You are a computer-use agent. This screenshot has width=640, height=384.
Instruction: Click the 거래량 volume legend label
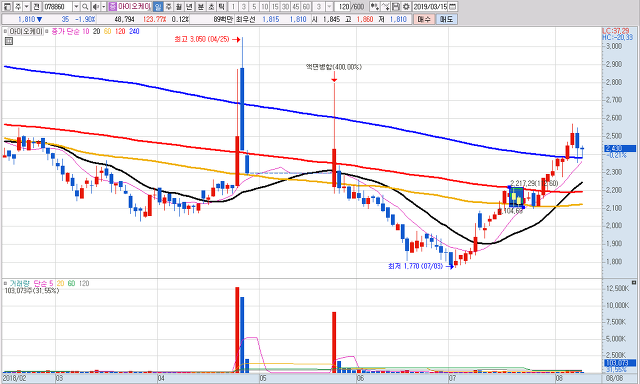20,283
